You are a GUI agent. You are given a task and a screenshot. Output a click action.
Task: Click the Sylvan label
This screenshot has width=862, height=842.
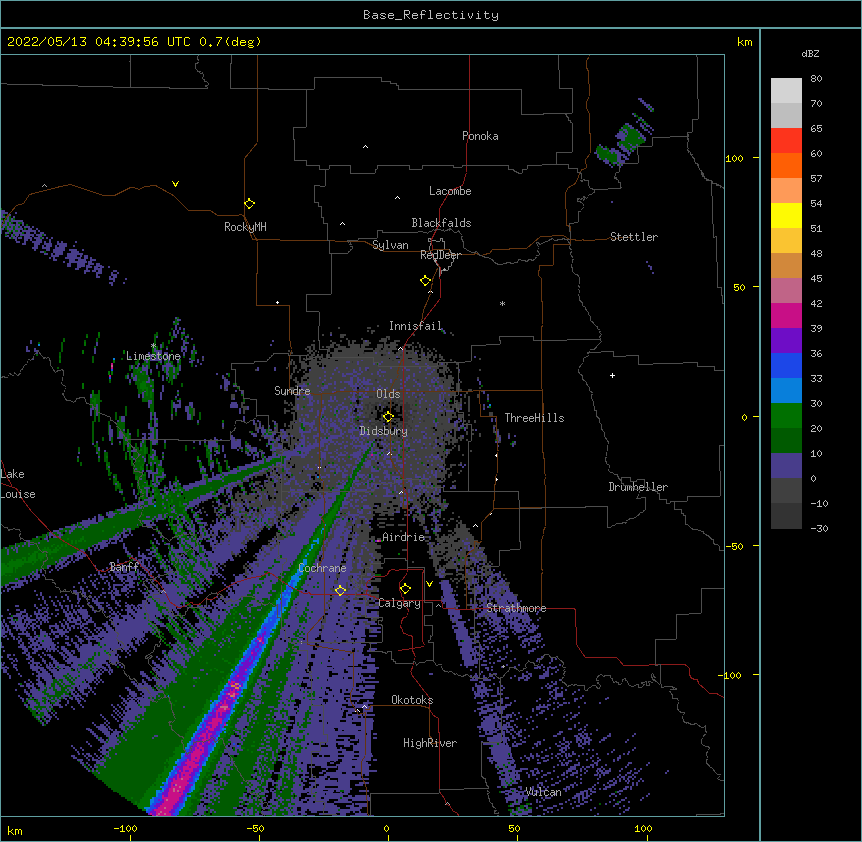click(x=390, y=245)
